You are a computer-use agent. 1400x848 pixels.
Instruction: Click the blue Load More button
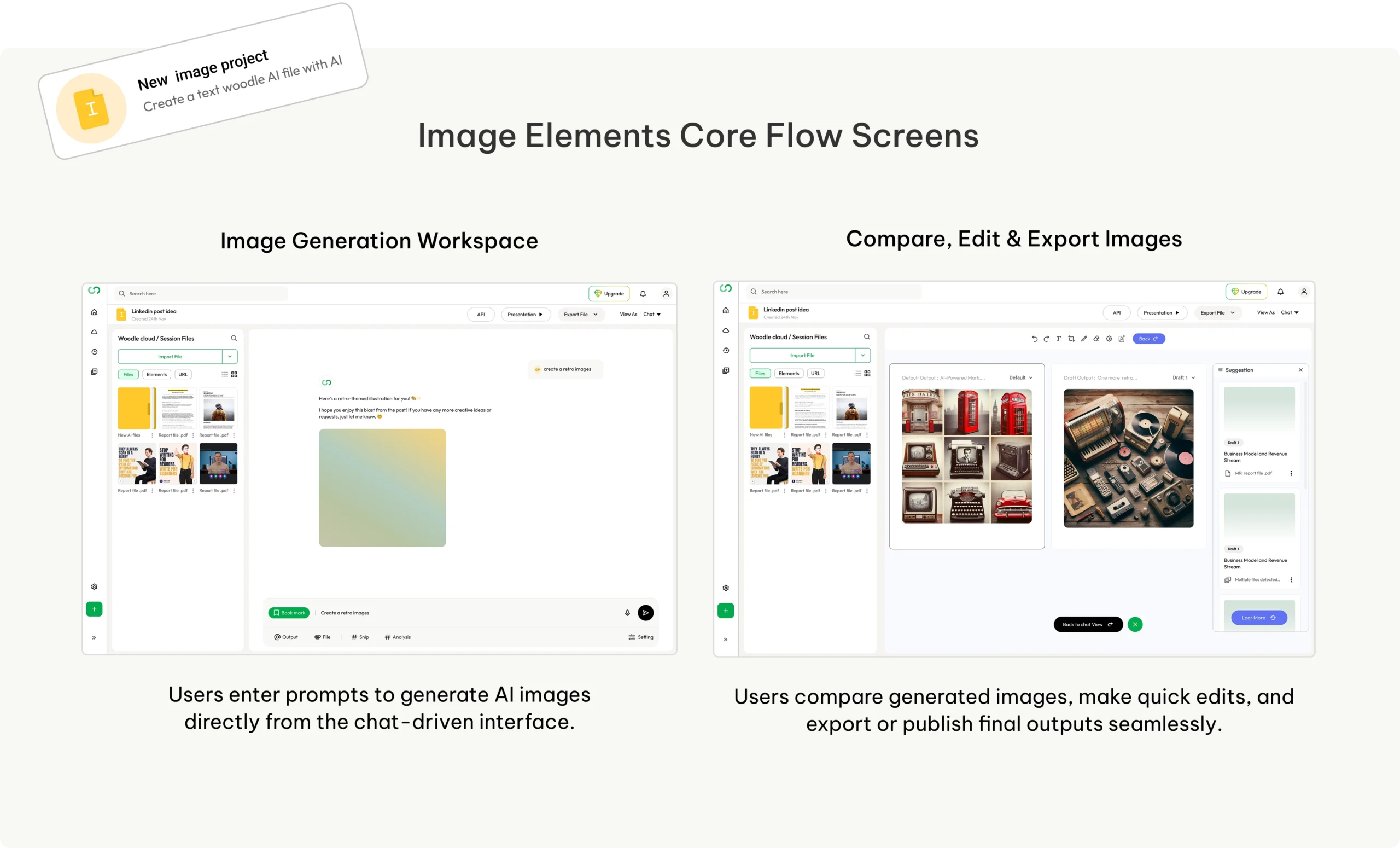1258,618
